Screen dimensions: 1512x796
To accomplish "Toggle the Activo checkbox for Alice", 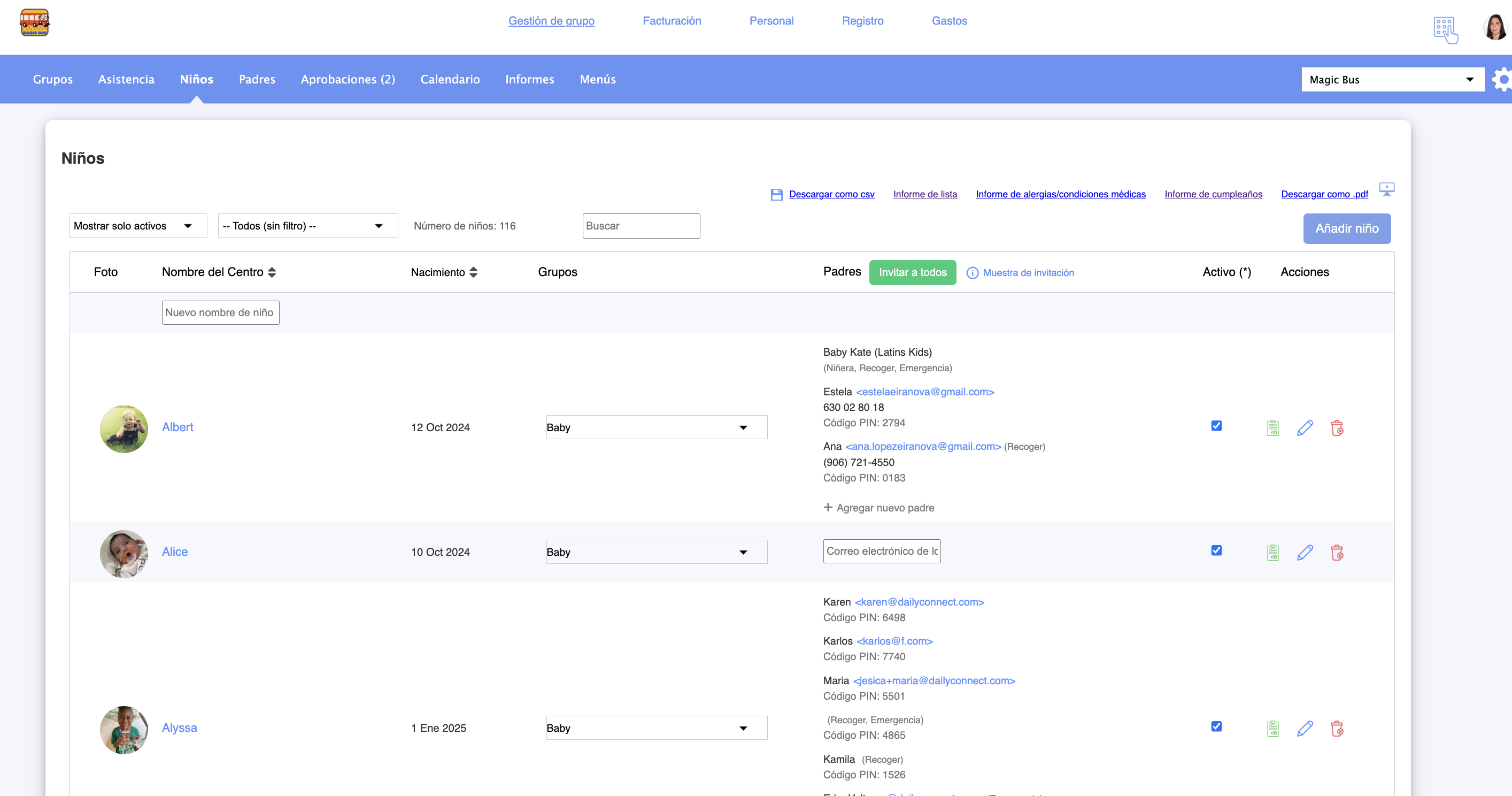I will (x=1216, y=550).
